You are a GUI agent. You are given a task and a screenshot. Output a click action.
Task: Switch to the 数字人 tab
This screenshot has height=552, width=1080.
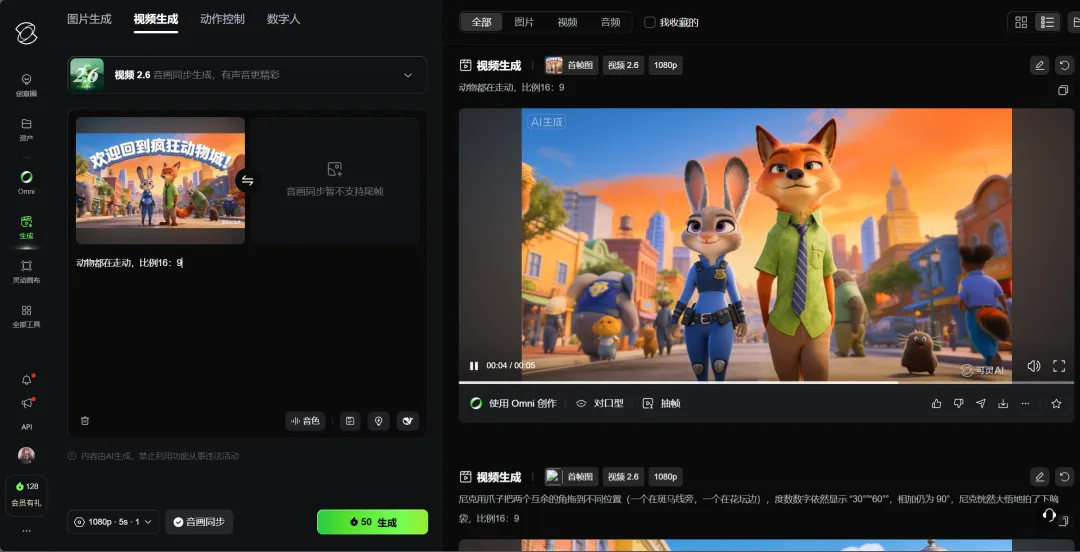click(x=283, y=19)
